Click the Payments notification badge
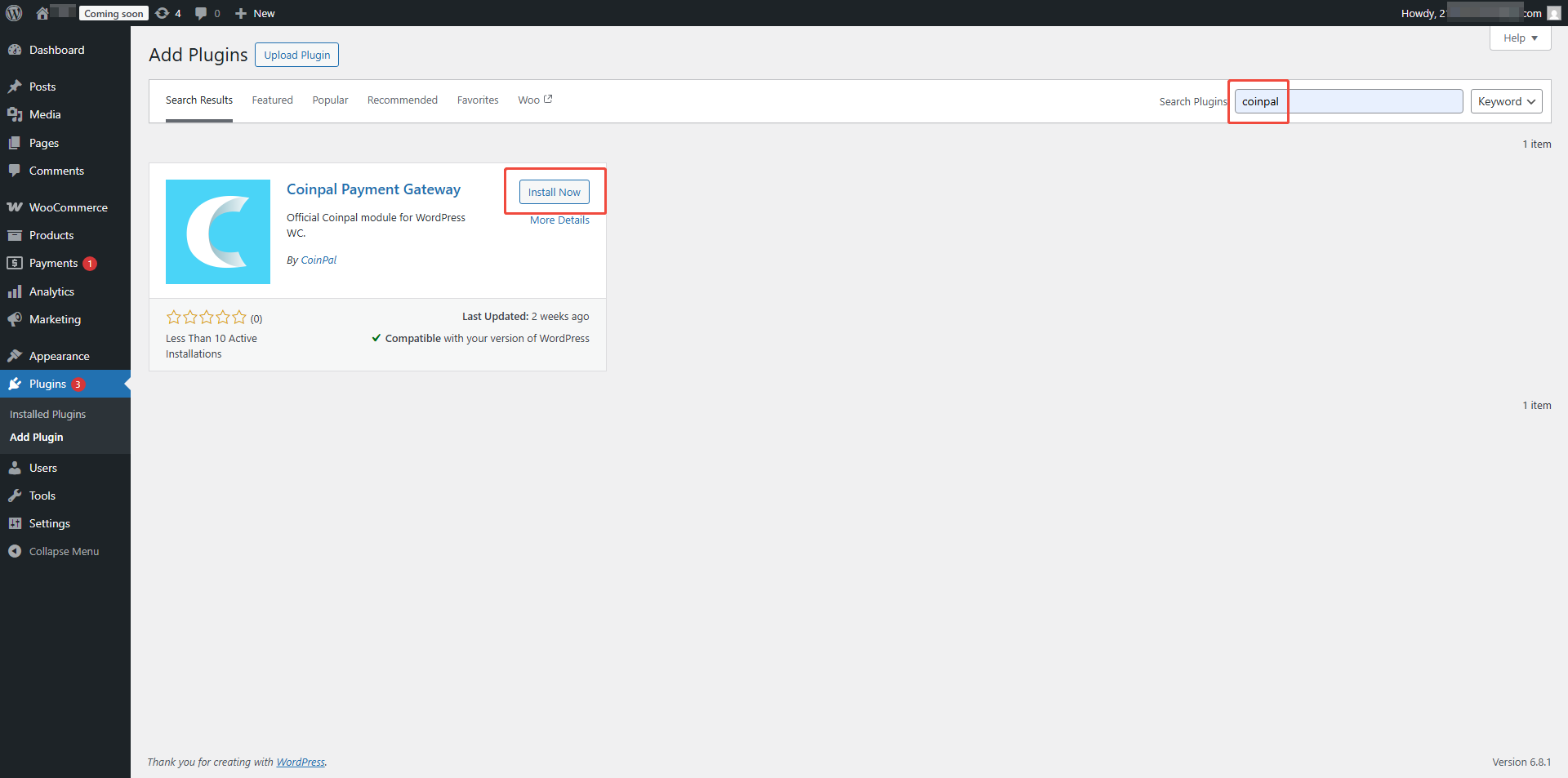The width and height of the screenshot is (1568, 778). point(90,264)
